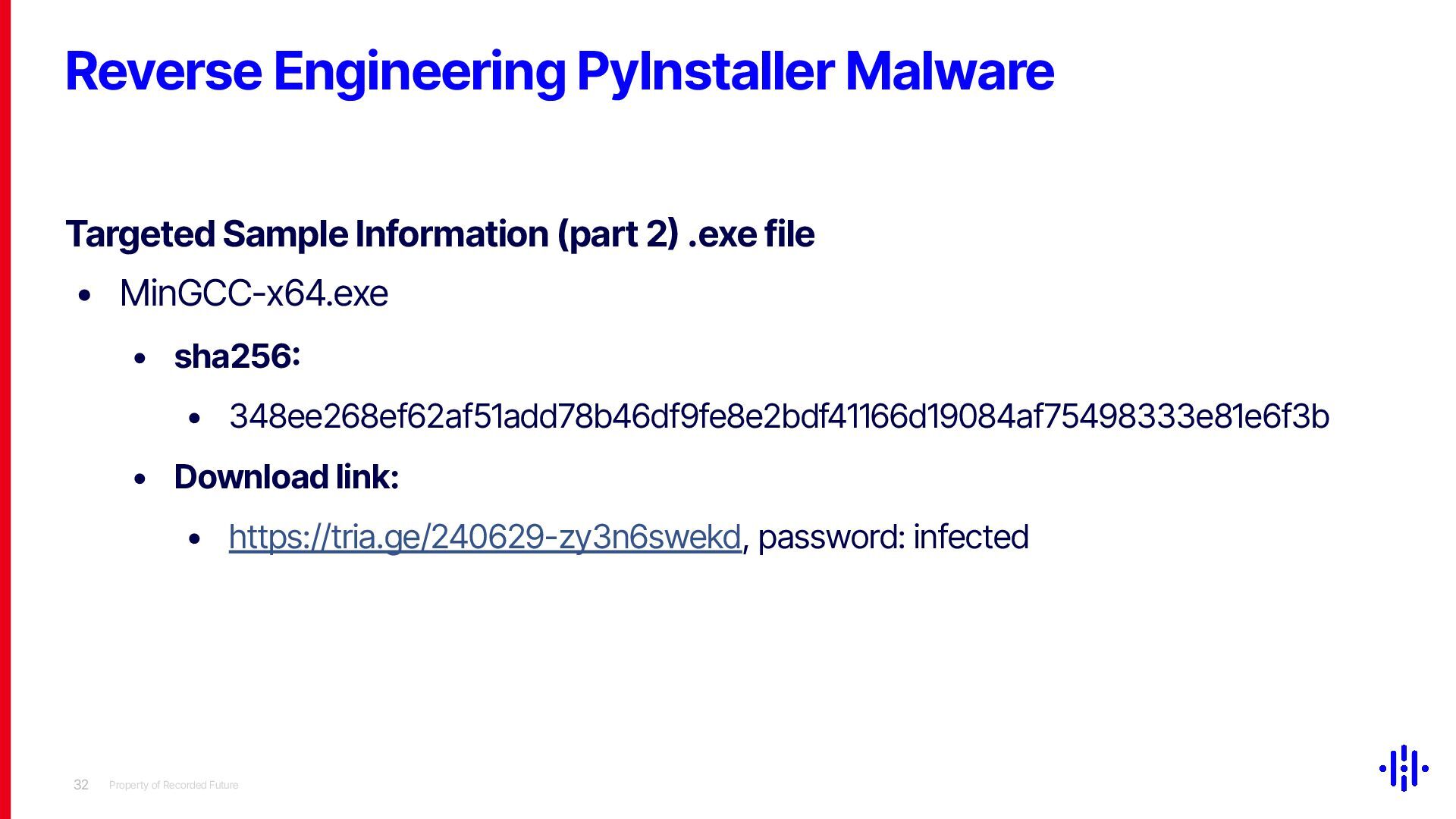
Task: Click the word 'Malware' in the title
Action: tap(949, 71)
